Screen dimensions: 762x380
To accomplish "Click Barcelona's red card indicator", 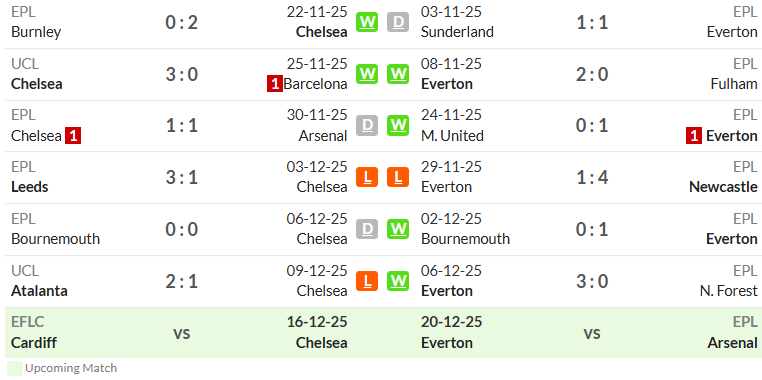I will click(275, 84).
